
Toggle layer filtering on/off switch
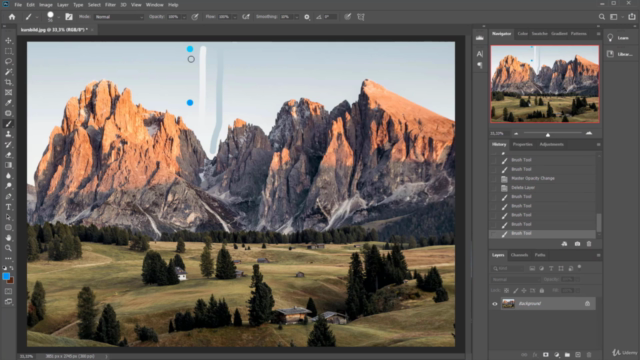click(x=580, y=267)
